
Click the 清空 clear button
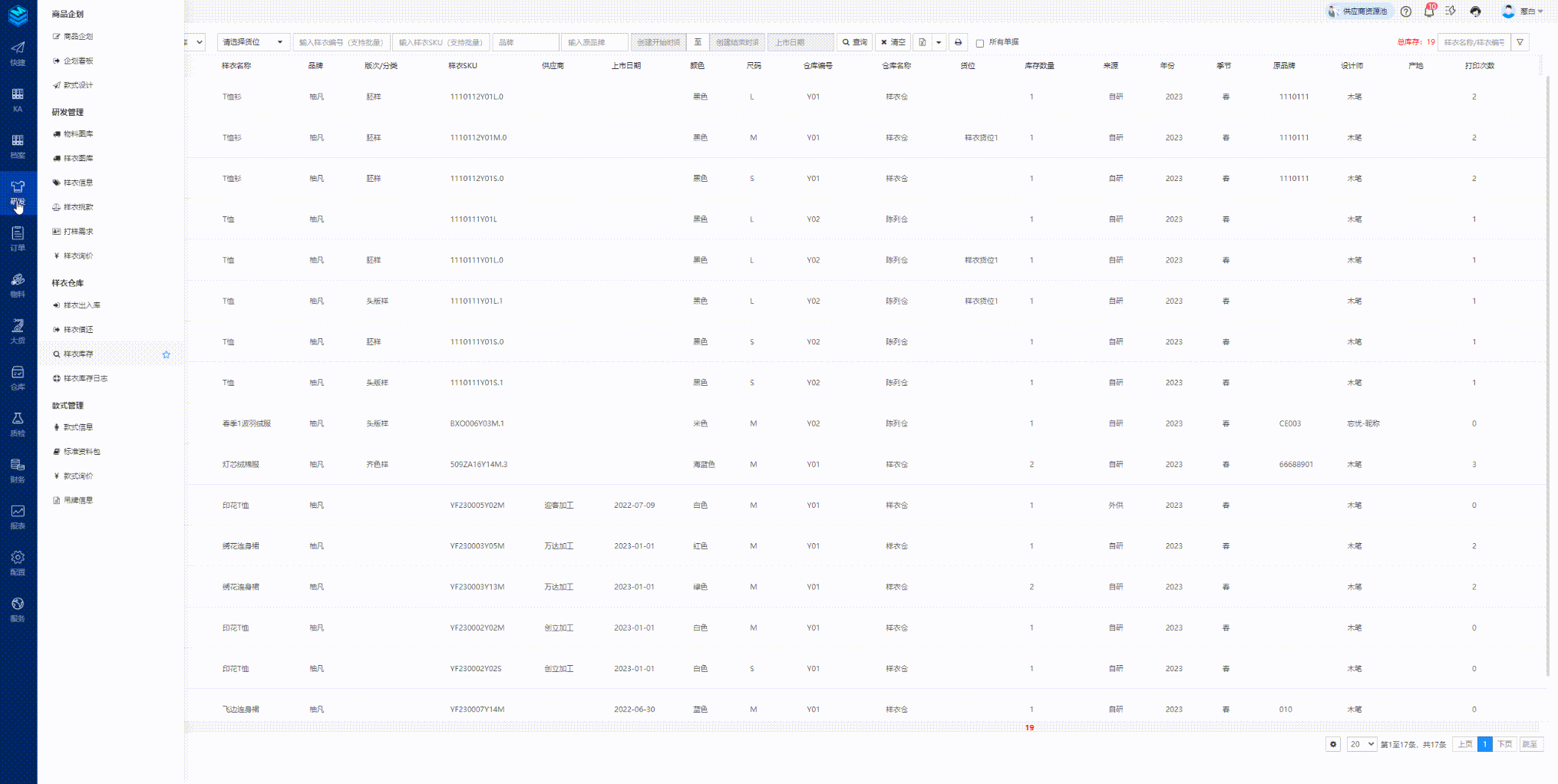tap(893, 42)
